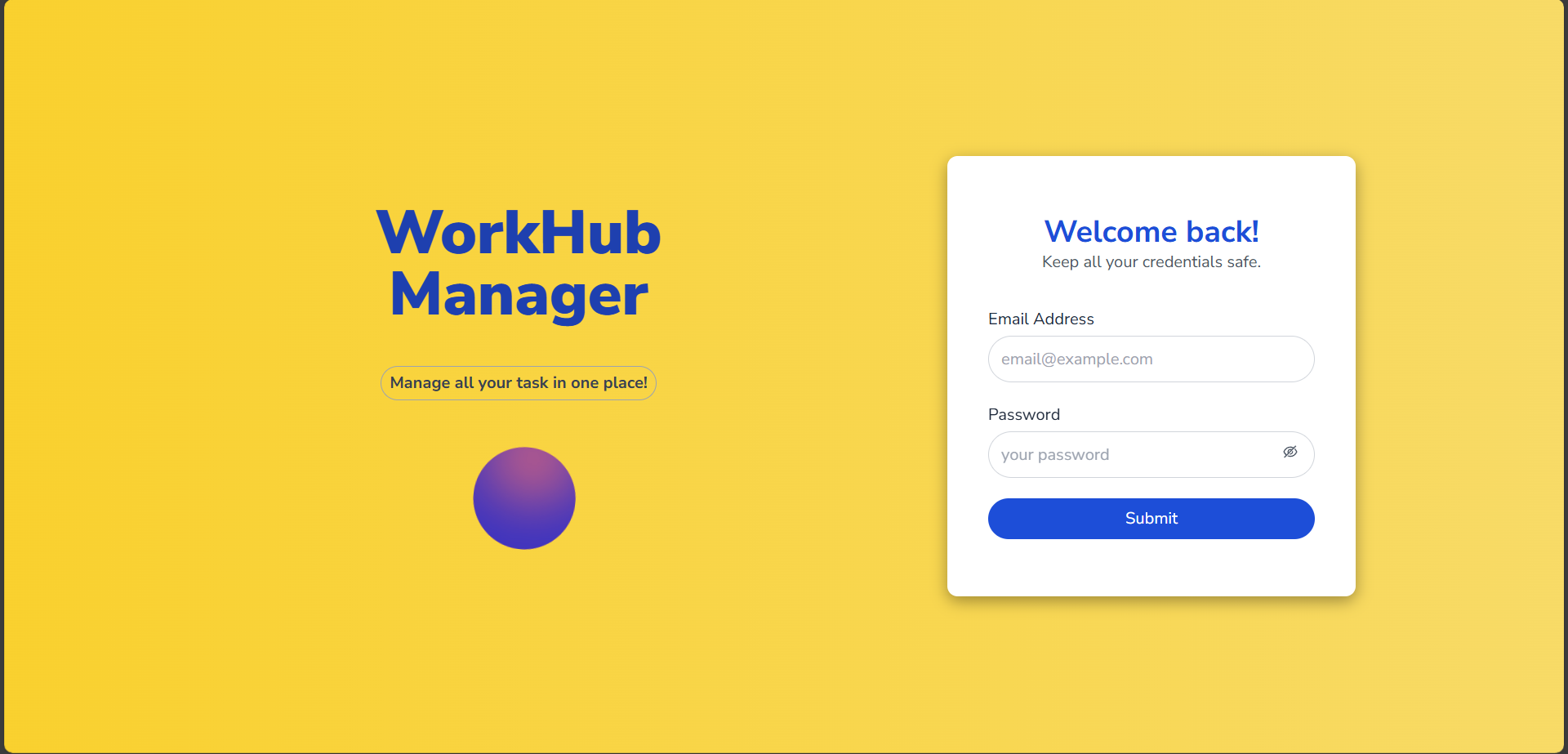
Task: Click the word 'place!' in the tagline
Action: tap(625, 383)
